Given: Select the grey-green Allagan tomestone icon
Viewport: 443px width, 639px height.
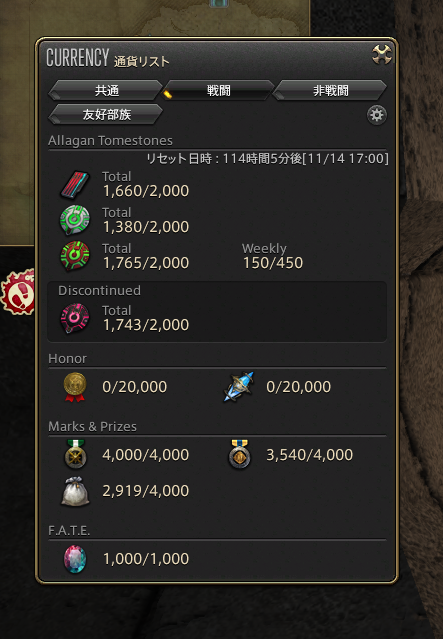Looking at the screenshot, I should pos(75,220).
